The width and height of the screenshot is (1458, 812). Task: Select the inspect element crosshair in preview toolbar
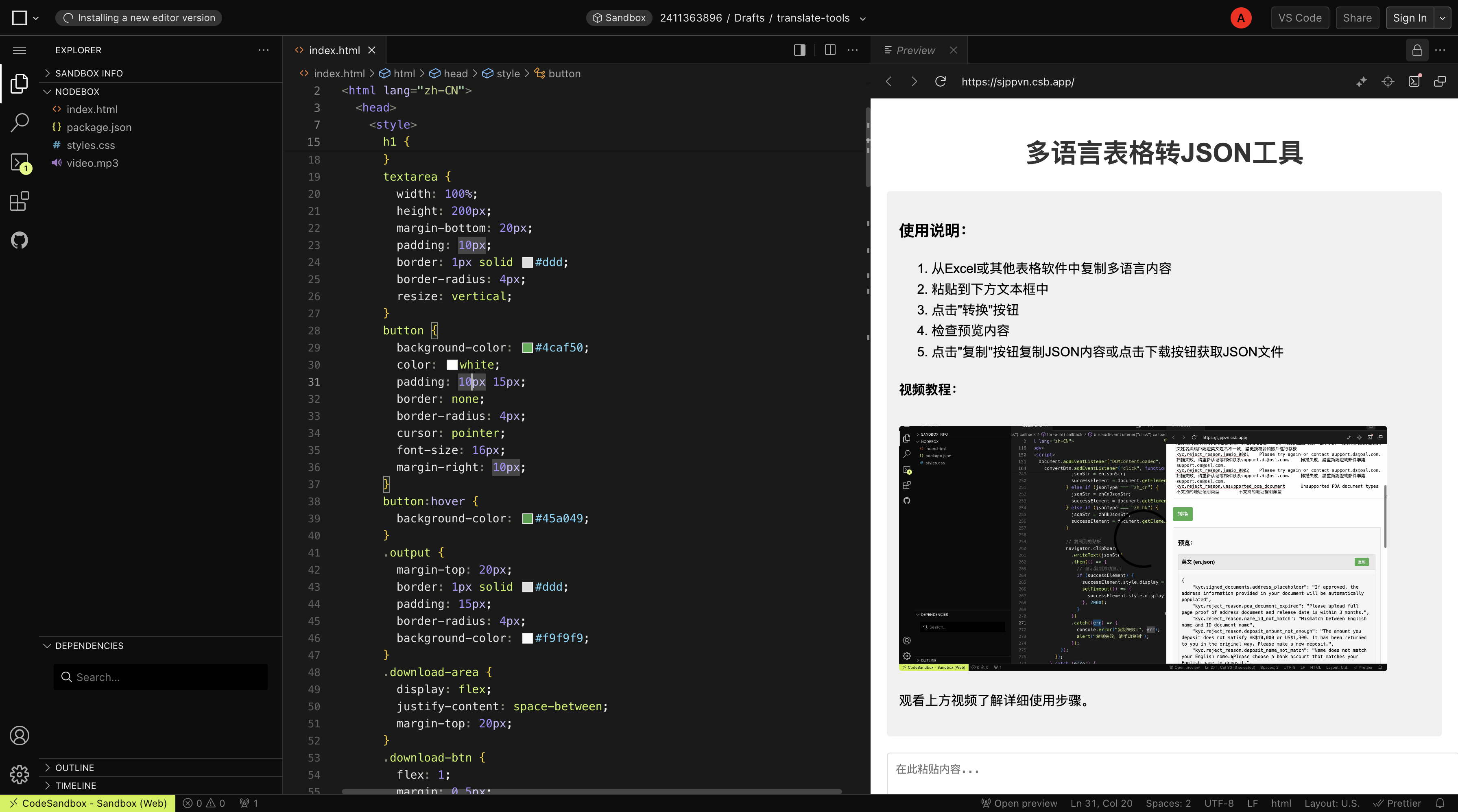(1388, 81)
